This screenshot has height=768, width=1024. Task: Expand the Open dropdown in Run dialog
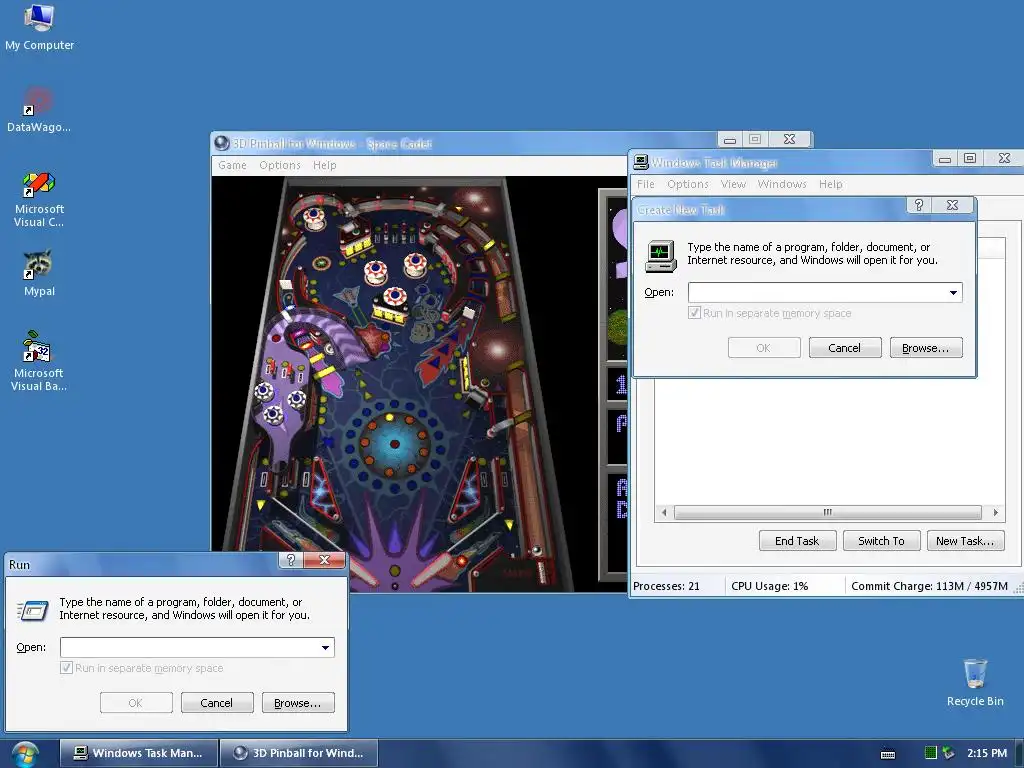coord(325,647)
